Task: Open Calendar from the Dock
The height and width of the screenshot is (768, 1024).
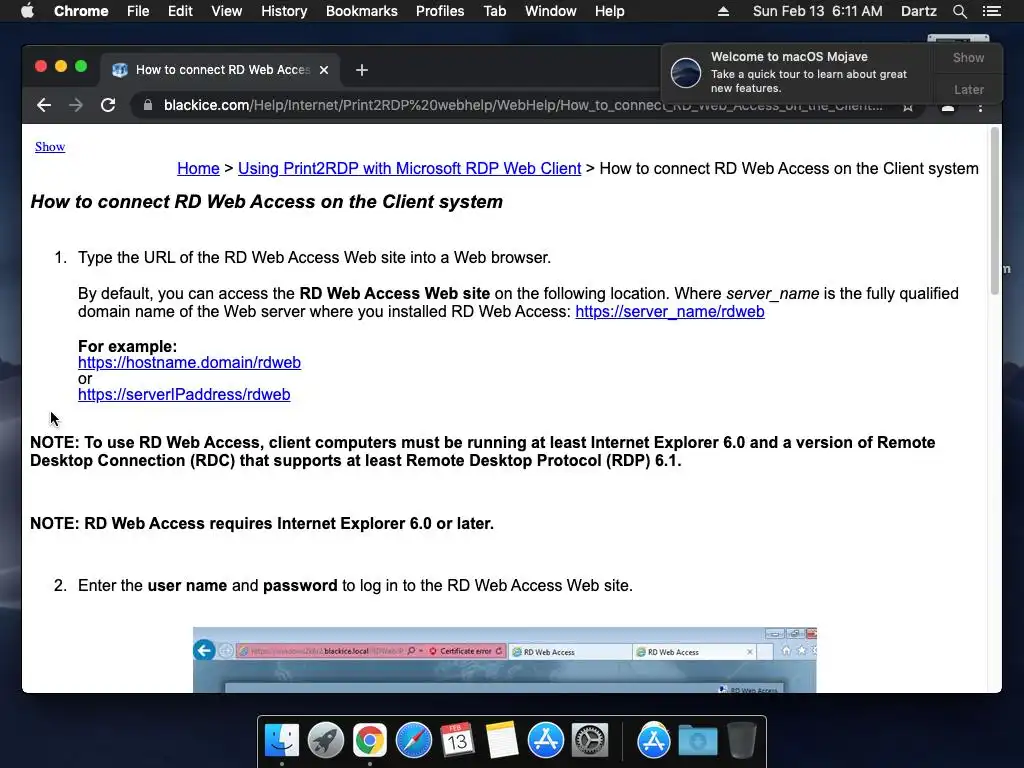Action: tap(457, 741)
